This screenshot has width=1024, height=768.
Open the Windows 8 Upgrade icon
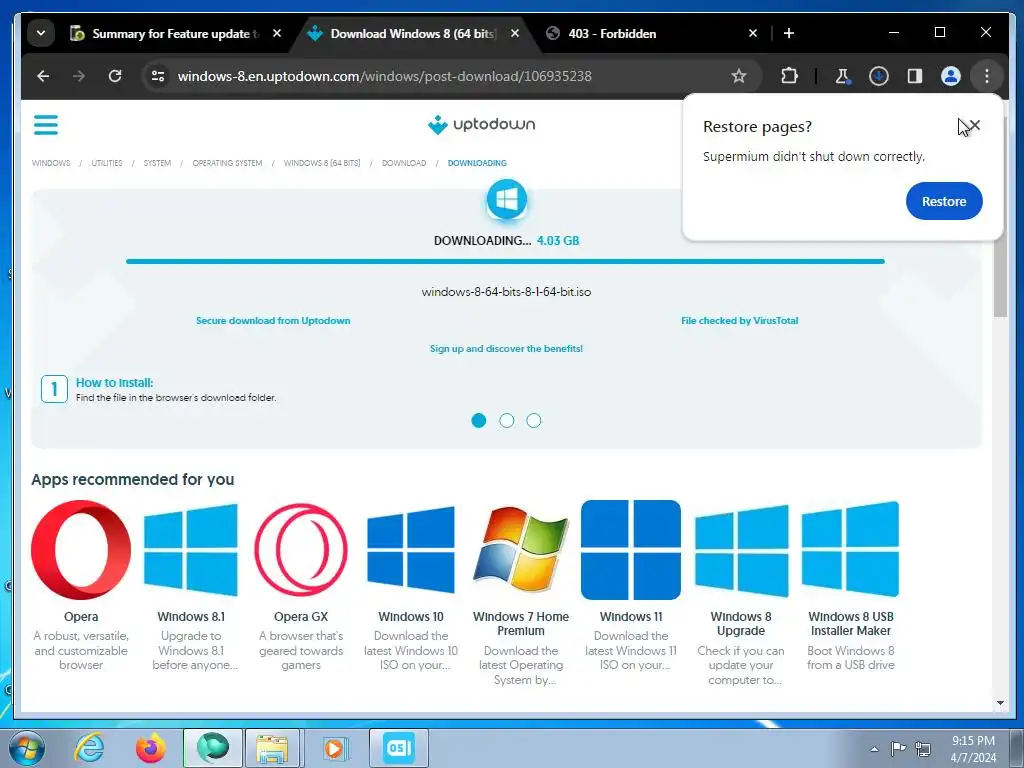tap(741, 550)
